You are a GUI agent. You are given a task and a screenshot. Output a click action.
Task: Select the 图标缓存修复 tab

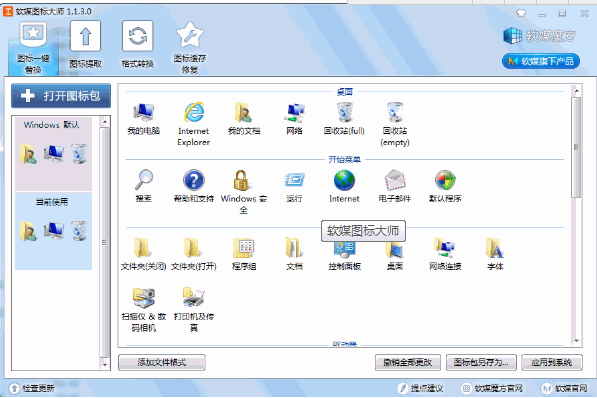click(x=190, y=48)
